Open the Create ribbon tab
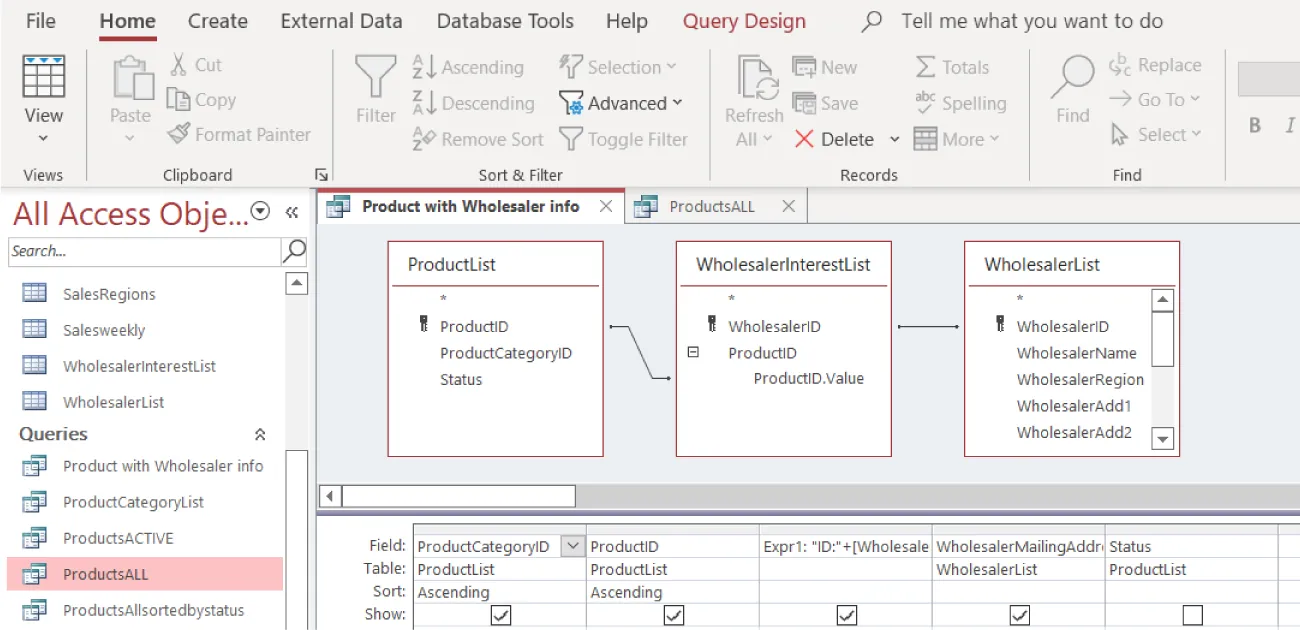The height and width of the screenshot is (630, 1300). [x=217, y=20]
